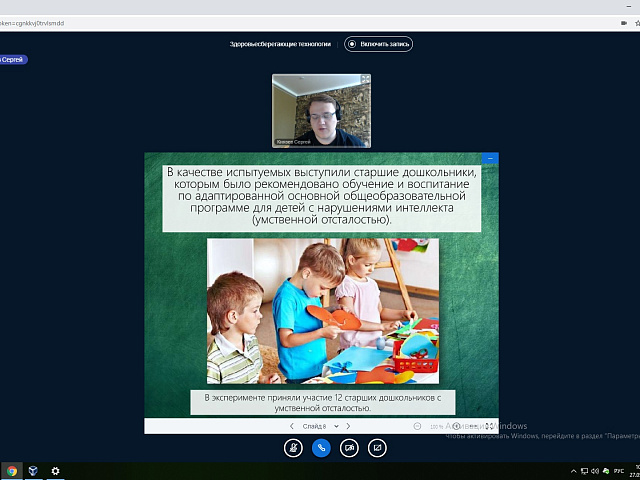Click the blue audio phone button

(x=321, y=448)
